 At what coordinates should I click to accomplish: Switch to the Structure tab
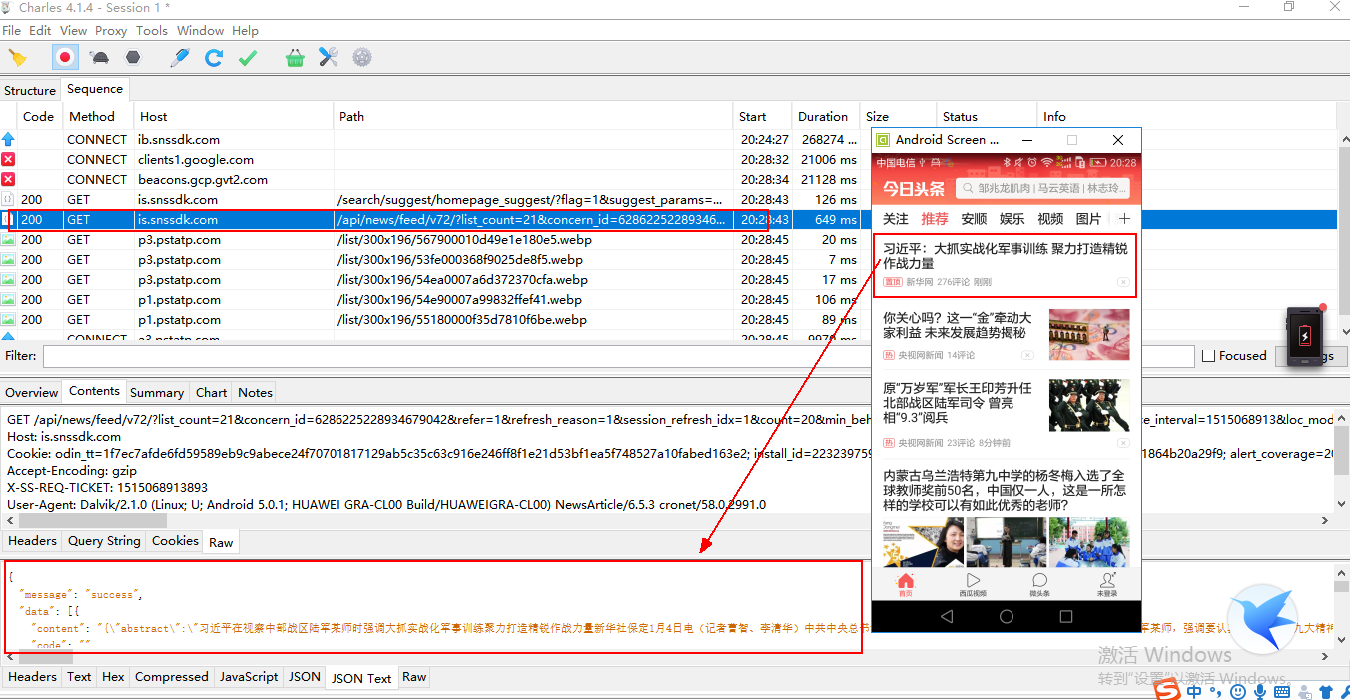30,90
